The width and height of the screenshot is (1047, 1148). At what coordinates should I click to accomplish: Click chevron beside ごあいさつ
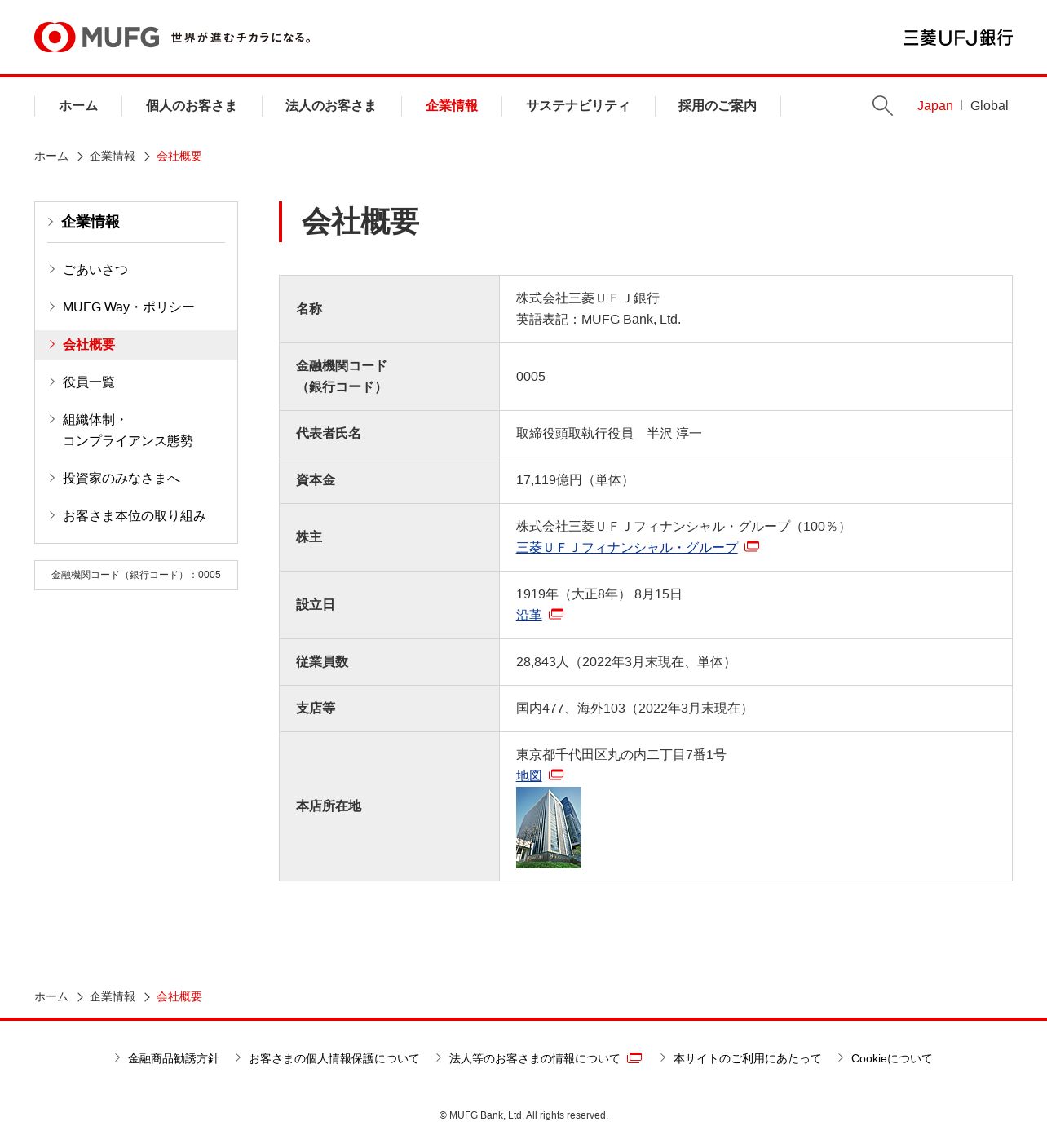(x=52, y=269)
